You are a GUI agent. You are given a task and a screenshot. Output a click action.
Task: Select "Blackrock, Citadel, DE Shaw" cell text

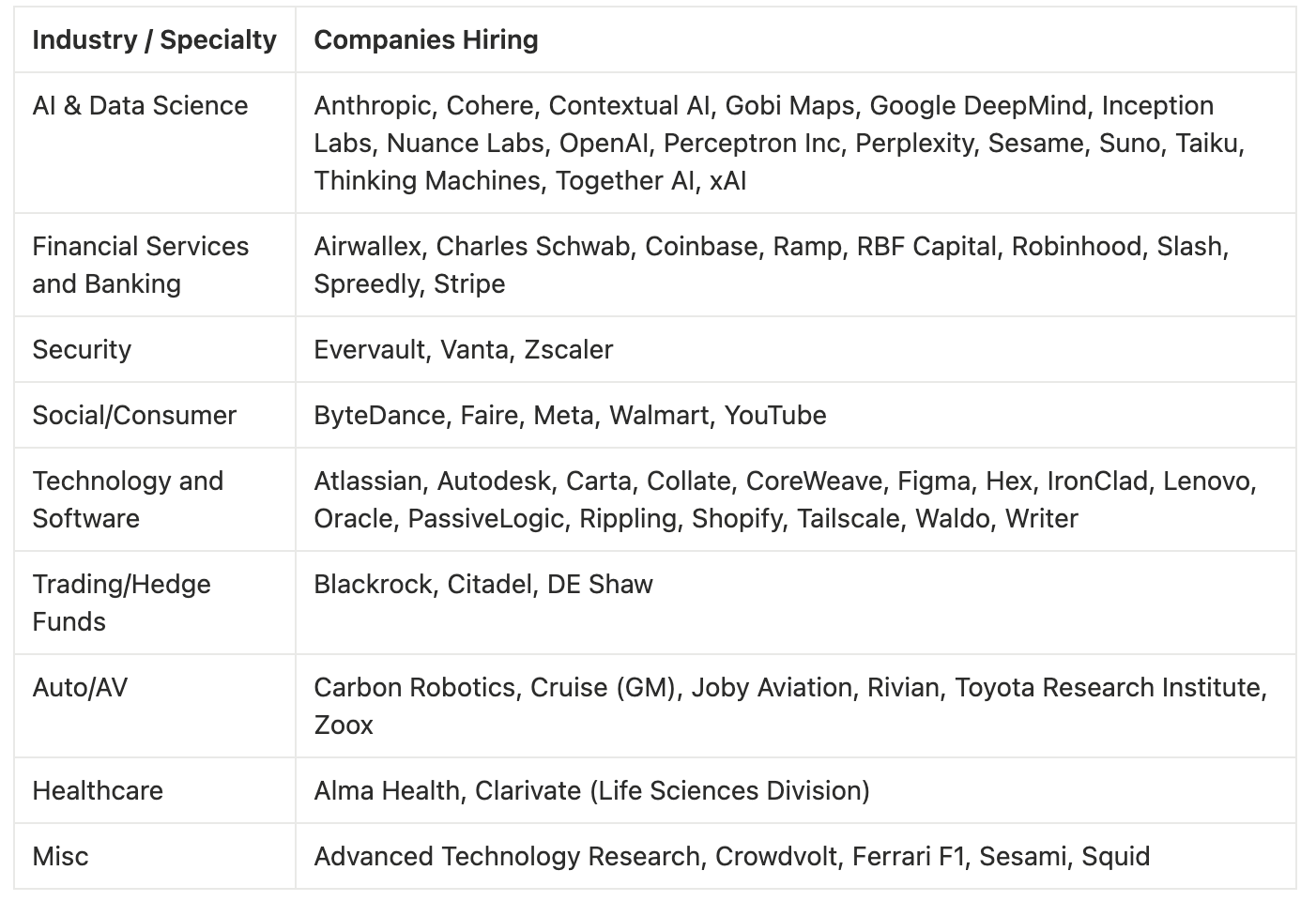pyautogui.click(x=482, y=585)
